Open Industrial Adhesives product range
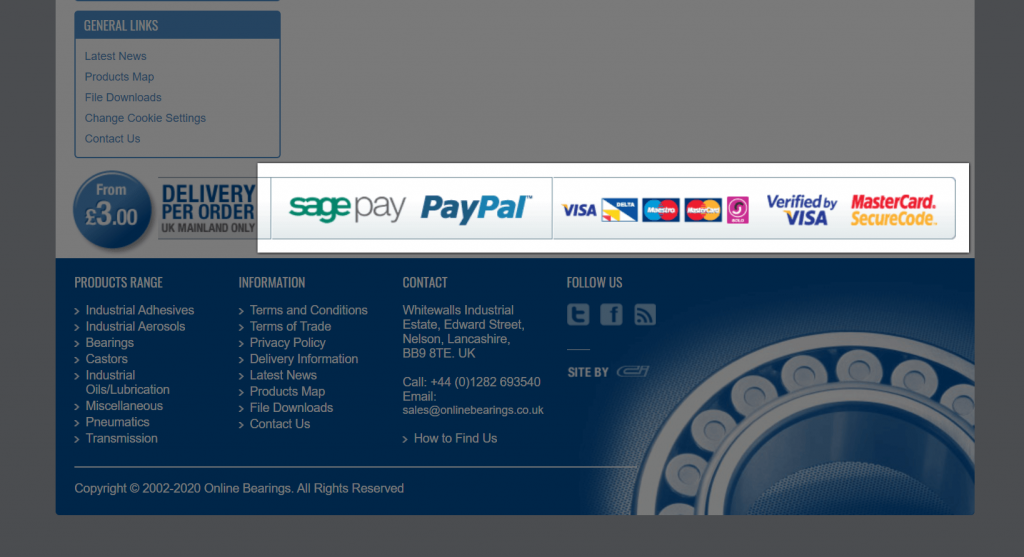This screenshot has width=1024, height=557. click(x=140, y=310)
